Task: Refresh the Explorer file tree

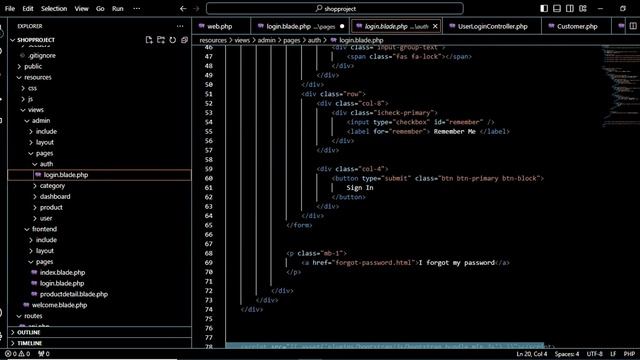Action: (173, 40)
